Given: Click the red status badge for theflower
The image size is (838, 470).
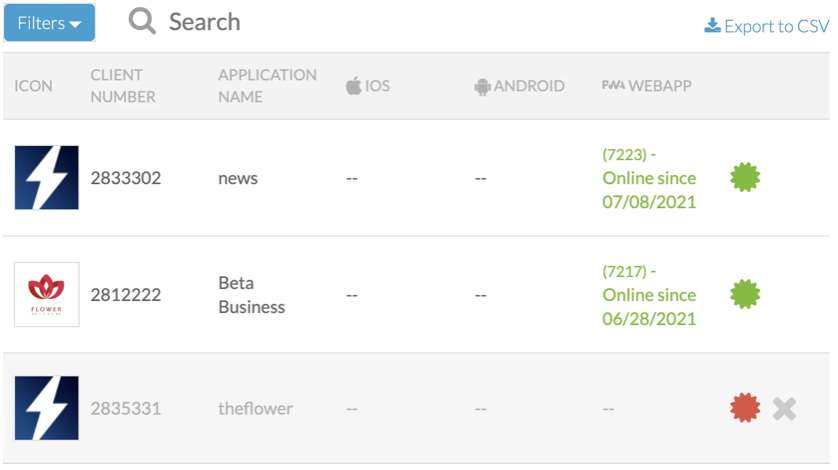Looking at the screenshot, I should [745, 408].
